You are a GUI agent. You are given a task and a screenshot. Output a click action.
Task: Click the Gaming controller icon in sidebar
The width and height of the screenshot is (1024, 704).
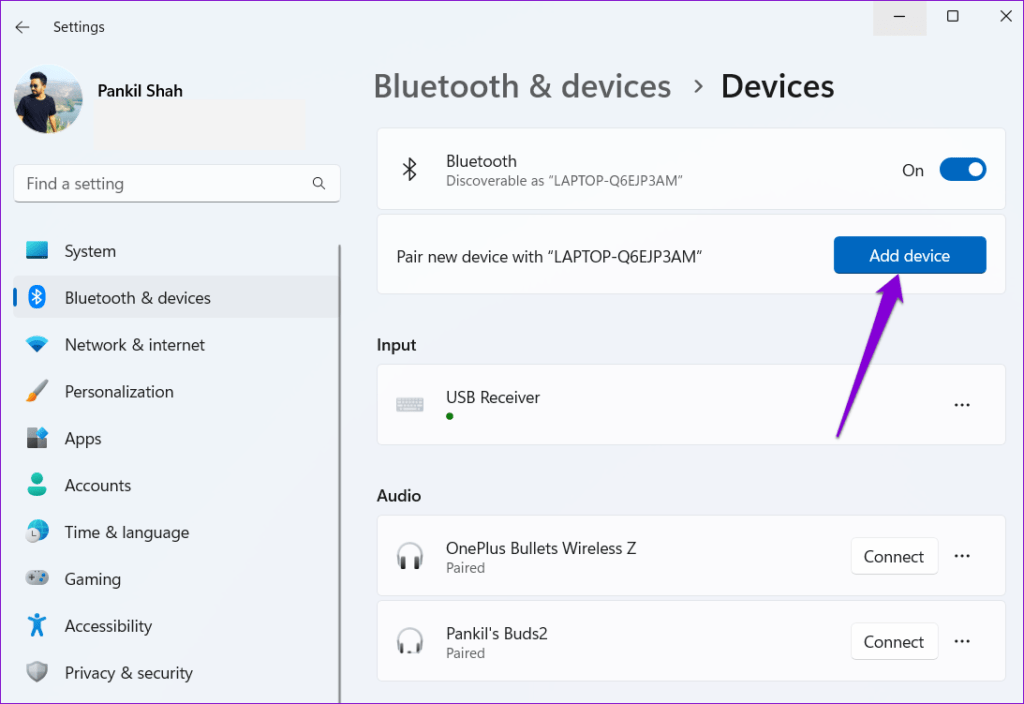pyautogui.click(x=37, y=579)
